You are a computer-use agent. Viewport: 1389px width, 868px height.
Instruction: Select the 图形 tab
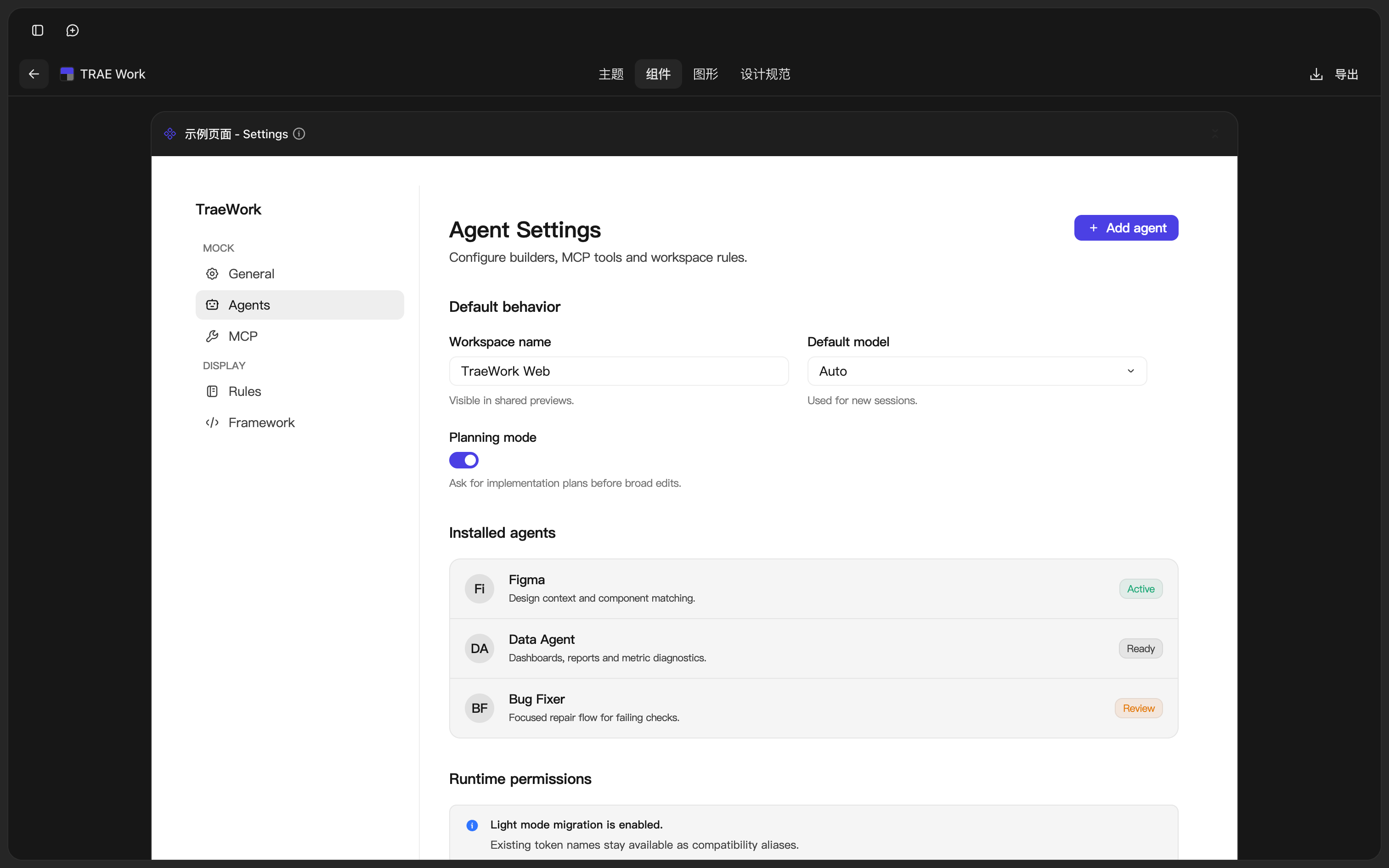(706, 74)
